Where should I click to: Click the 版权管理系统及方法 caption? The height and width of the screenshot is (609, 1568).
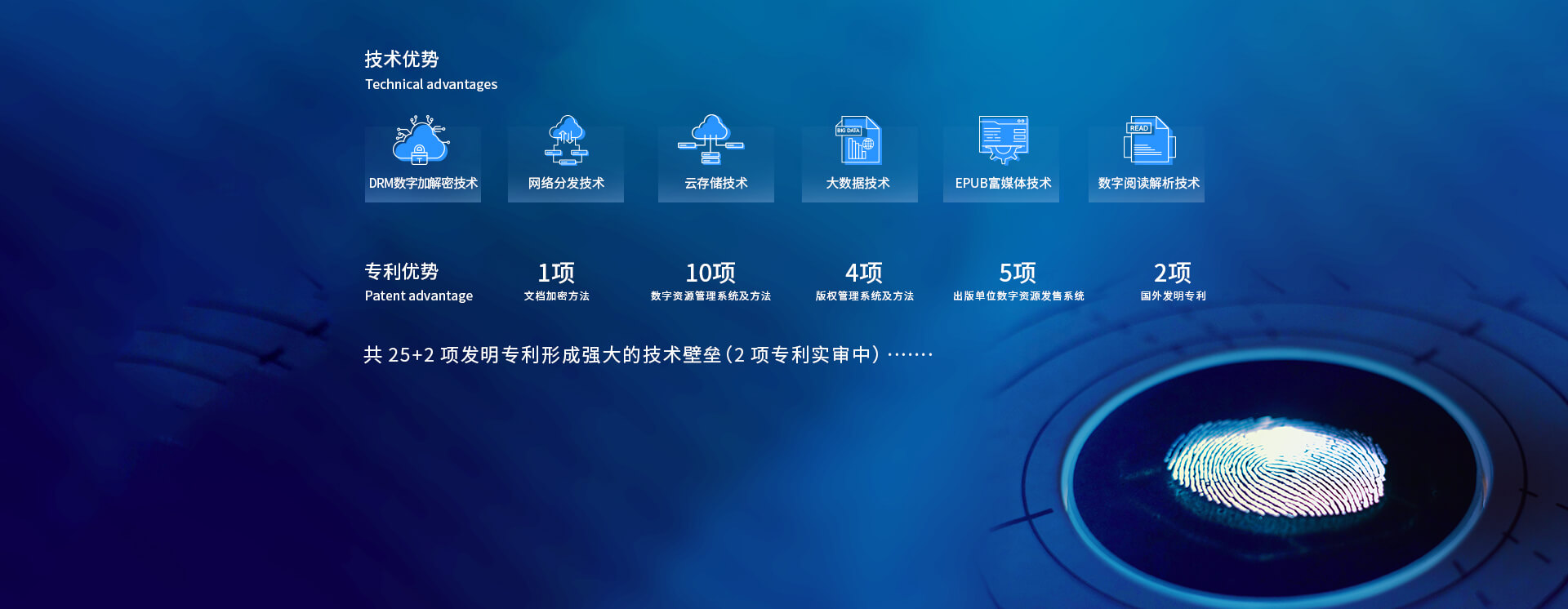pos(864,296)
